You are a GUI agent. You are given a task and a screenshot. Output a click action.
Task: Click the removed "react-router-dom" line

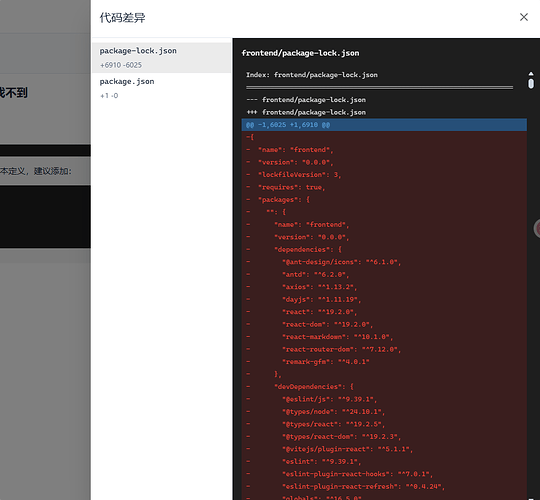click(x=384, y=349)
